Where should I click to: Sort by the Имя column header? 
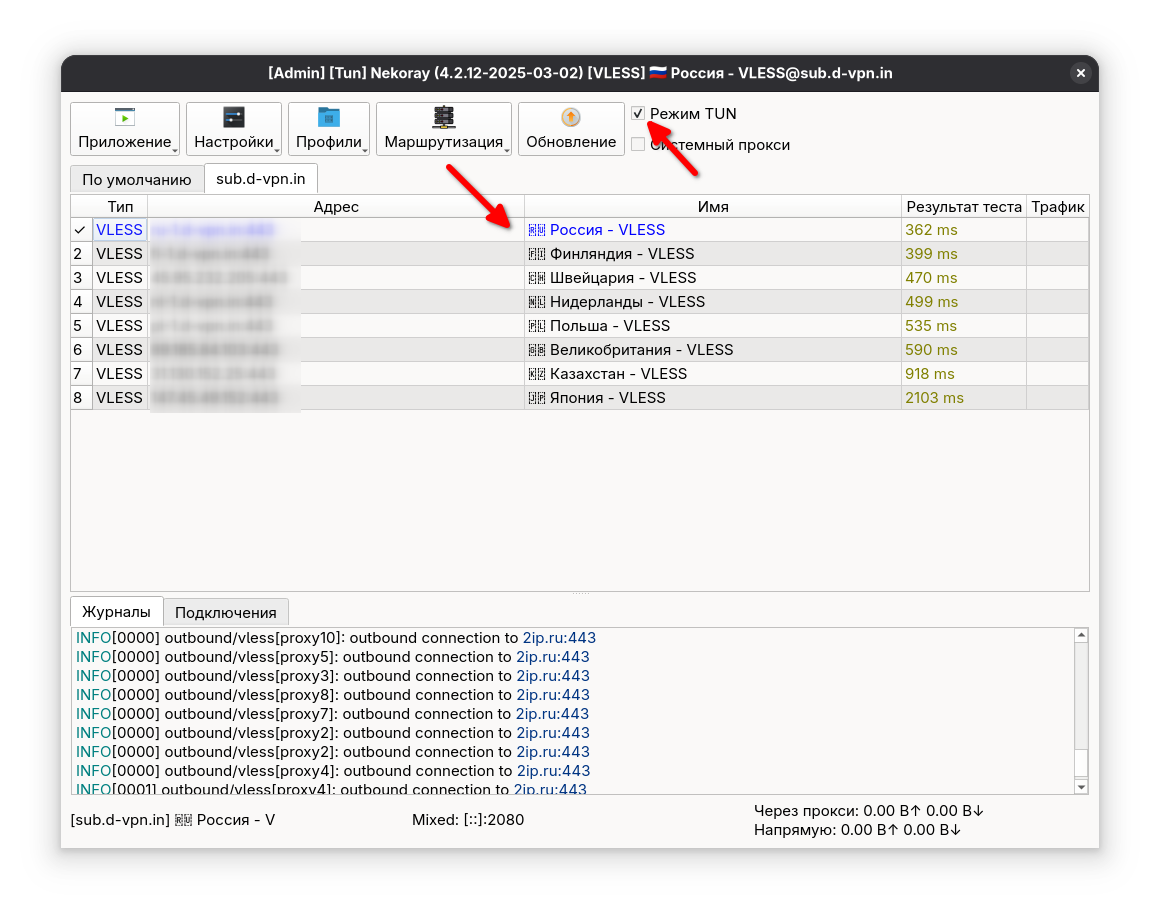pyautogui.click(x=713, y=206)
